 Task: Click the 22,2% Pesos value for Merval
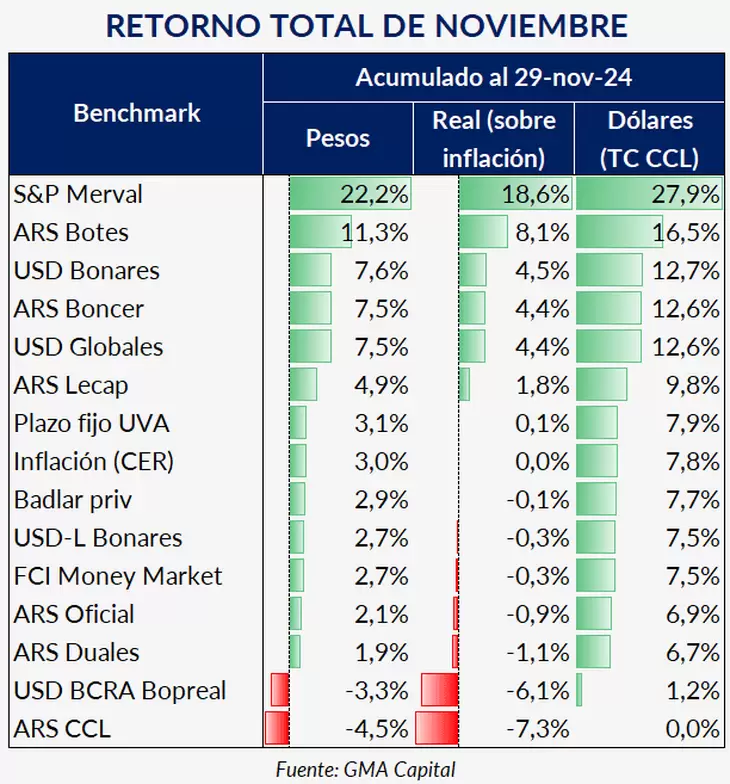374,194
